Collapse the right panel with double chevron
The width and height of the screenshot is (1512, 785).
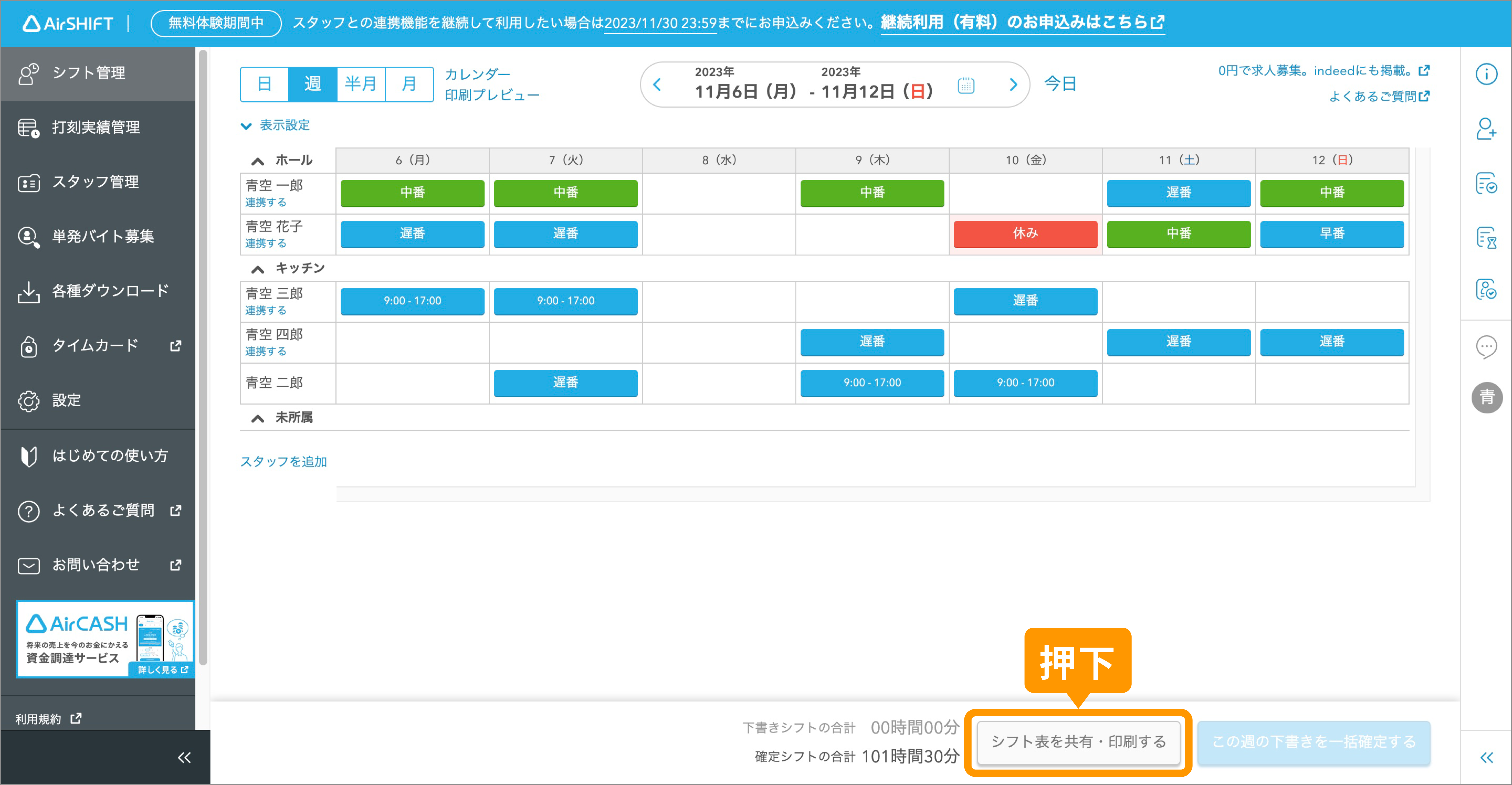(1486, 758)
